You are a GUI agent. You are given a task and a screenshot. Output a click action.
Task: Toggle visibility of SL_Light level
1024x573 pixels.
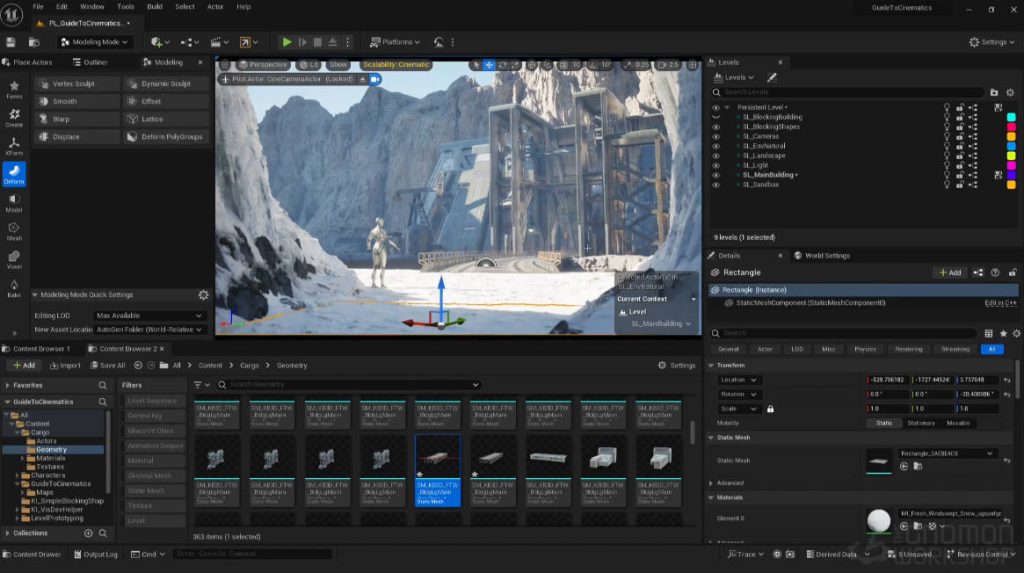point(716,165)
